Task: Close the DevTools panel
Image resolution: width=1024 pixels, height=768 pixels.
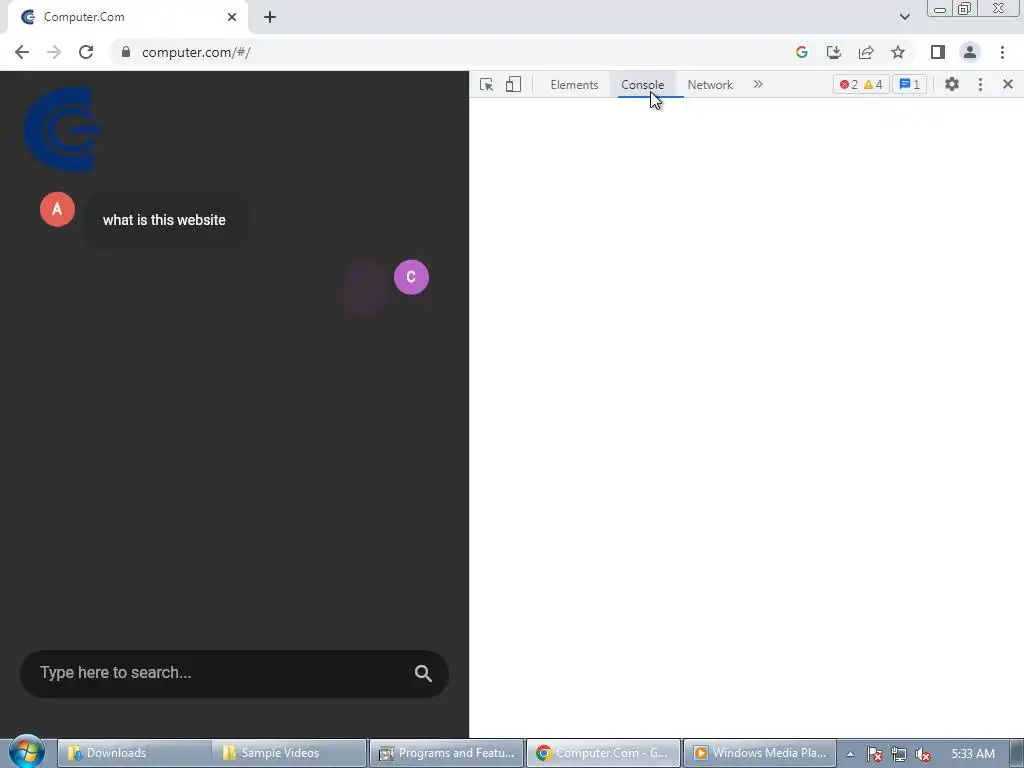Action: tap(1008, 84)
